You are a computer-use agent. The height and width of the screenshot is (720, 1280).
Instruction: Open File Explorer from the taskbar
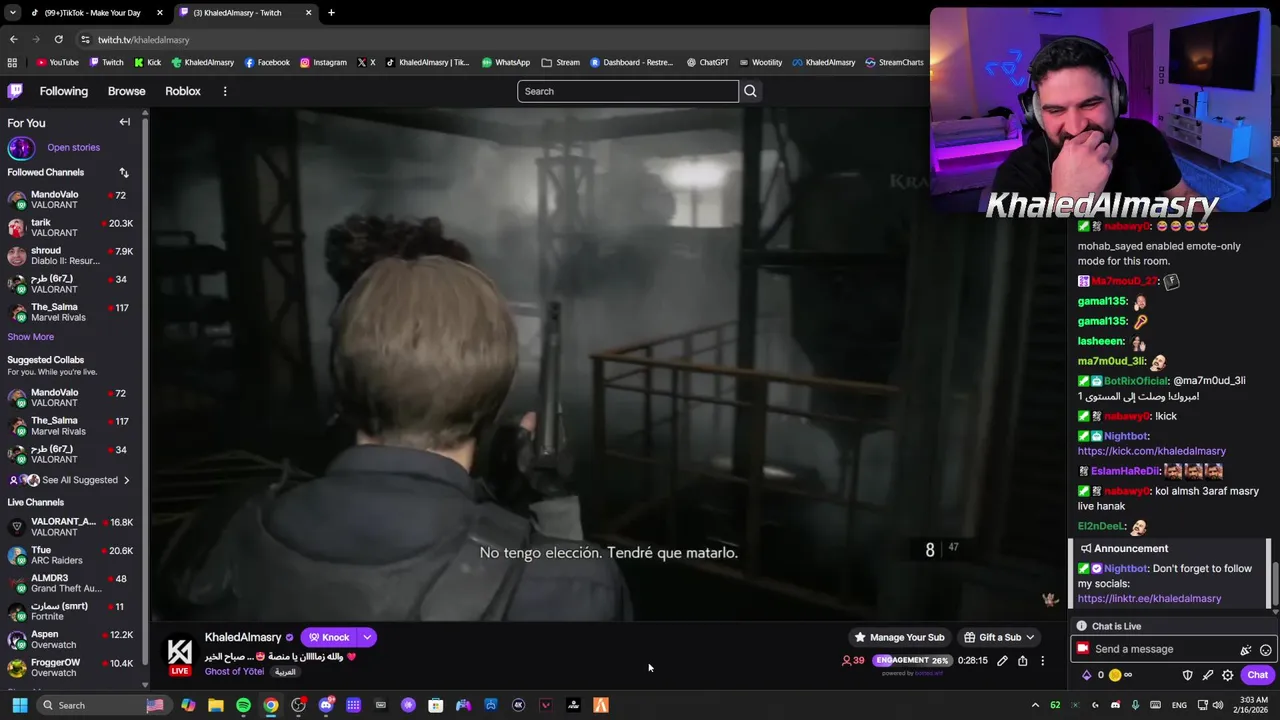(216, 705)
